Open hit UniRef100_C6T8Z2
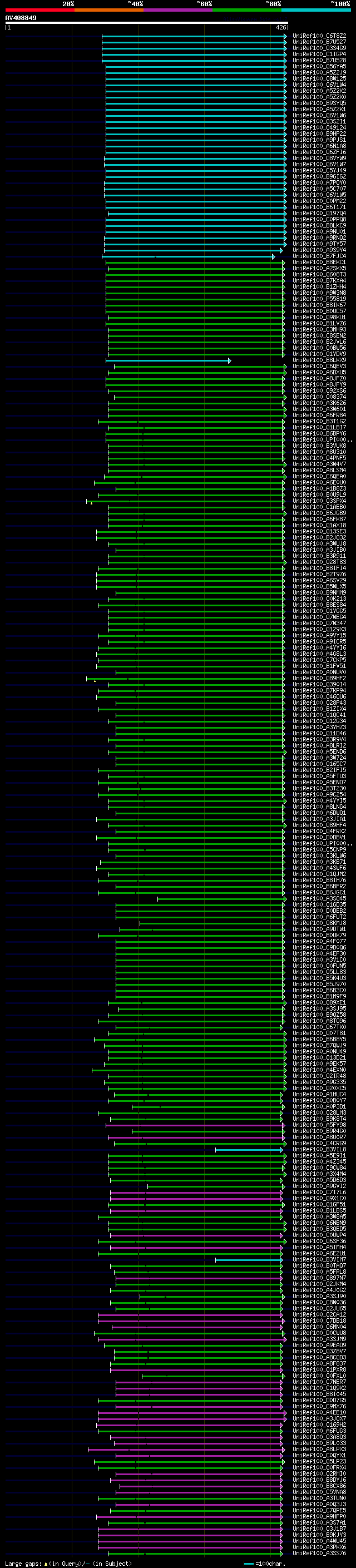356x1568 pixels. 319,36
